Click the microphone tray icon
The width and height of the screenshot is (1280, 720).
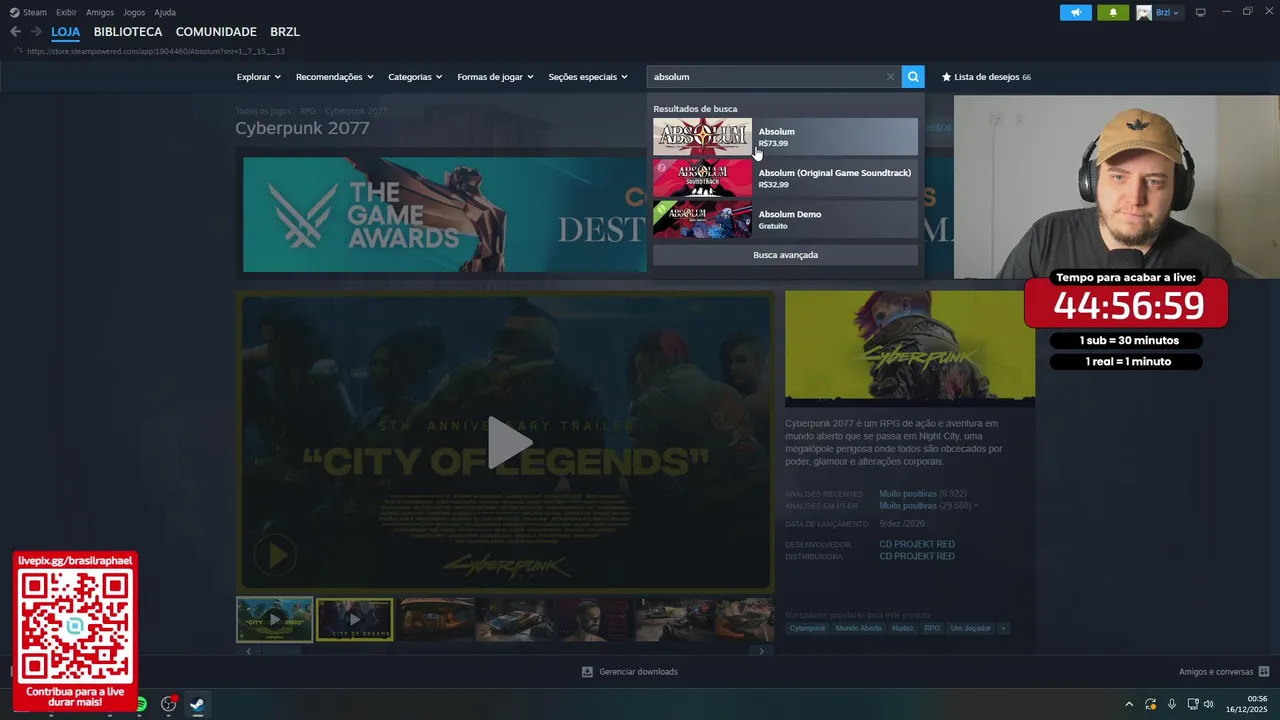1172,704
